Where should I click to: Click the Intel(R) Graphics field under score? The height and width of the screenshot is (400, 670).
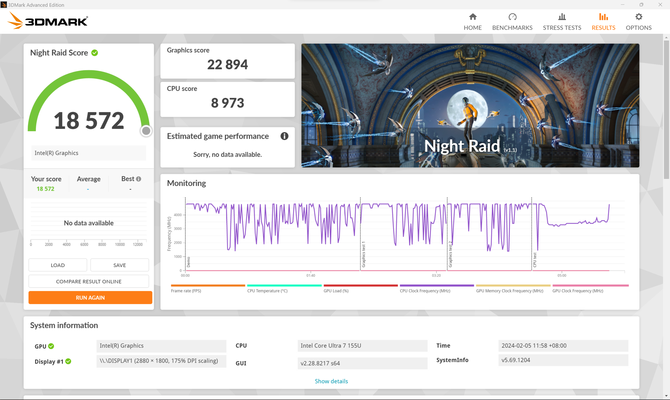point(88,153)
